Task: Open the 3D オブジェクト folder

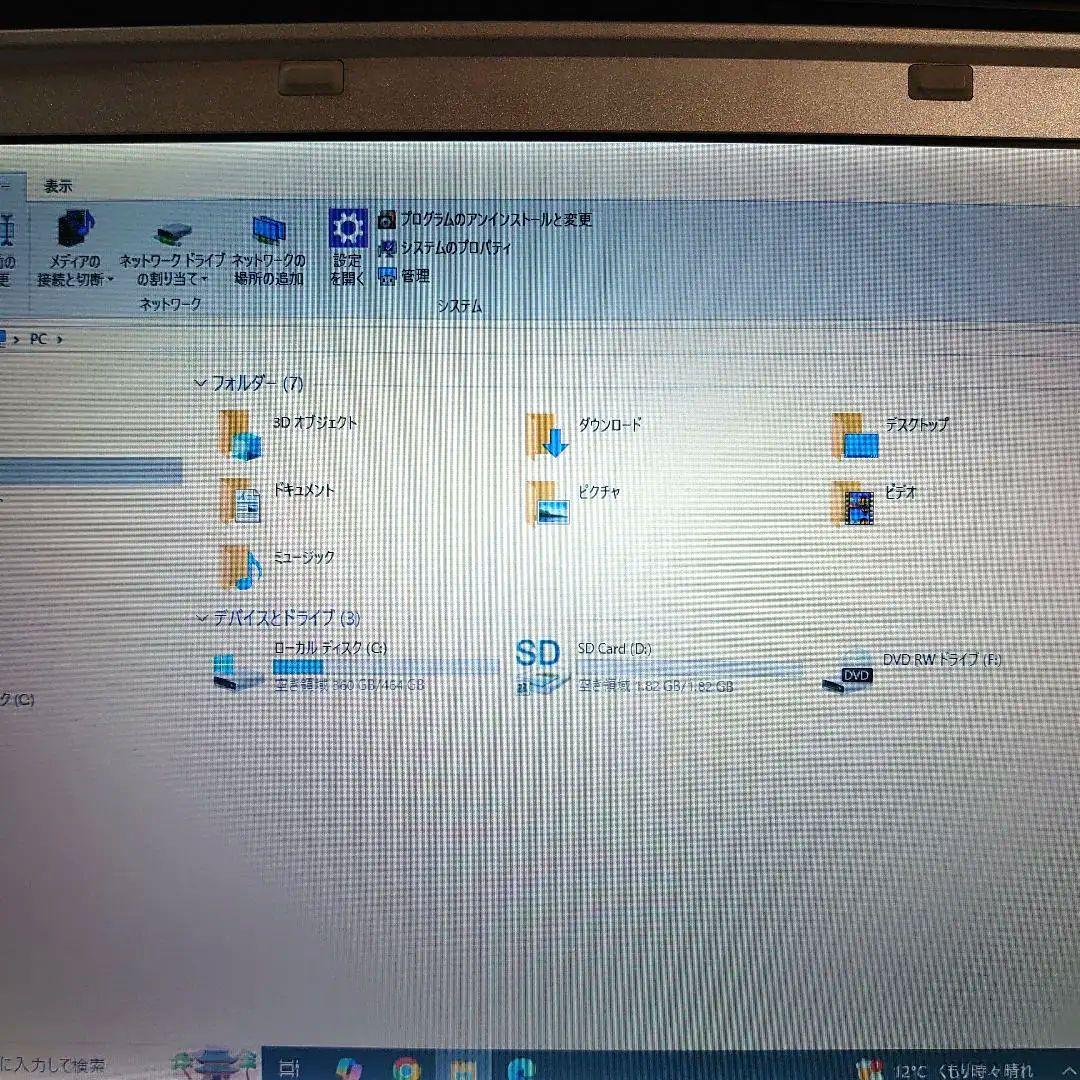Action: click(240, 435)
